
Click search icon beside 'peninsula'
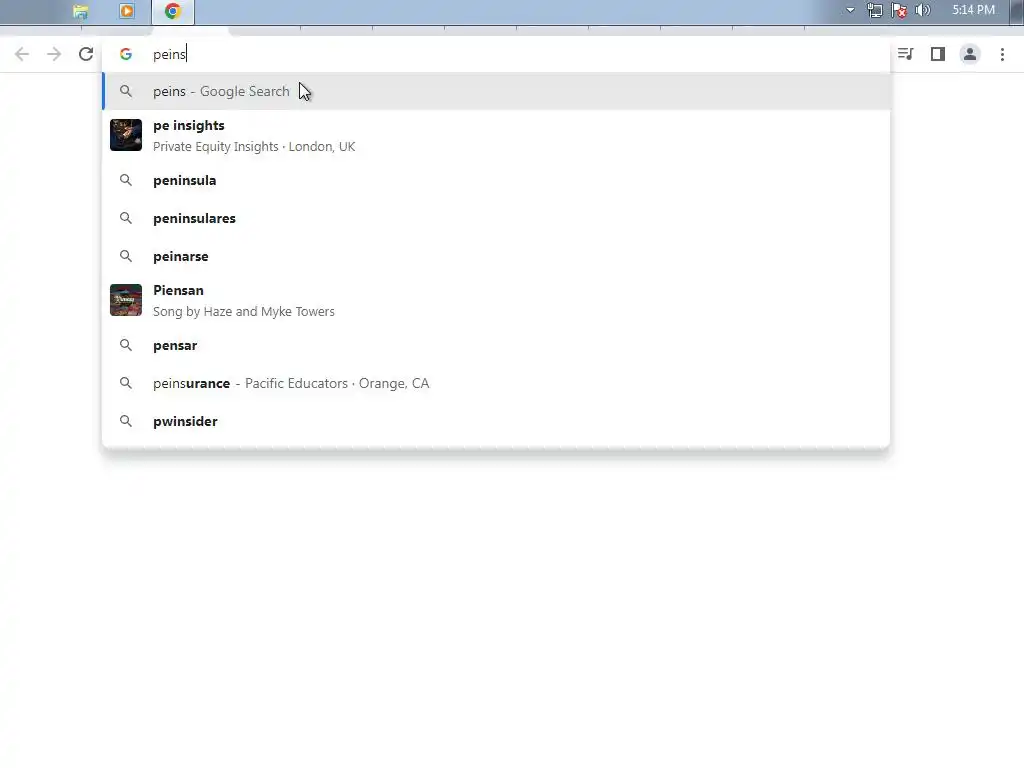pyautogui.click(x=126, y=180)
